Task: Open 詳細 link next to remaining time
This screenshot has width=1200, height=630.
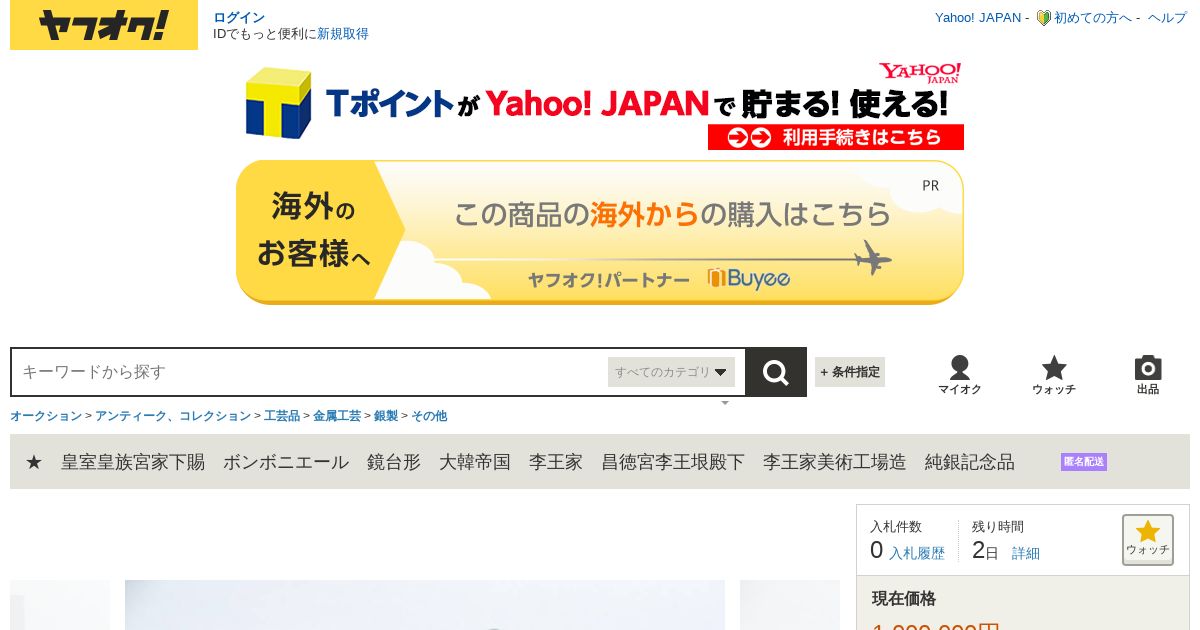Action: click(x=1026, y=553)
